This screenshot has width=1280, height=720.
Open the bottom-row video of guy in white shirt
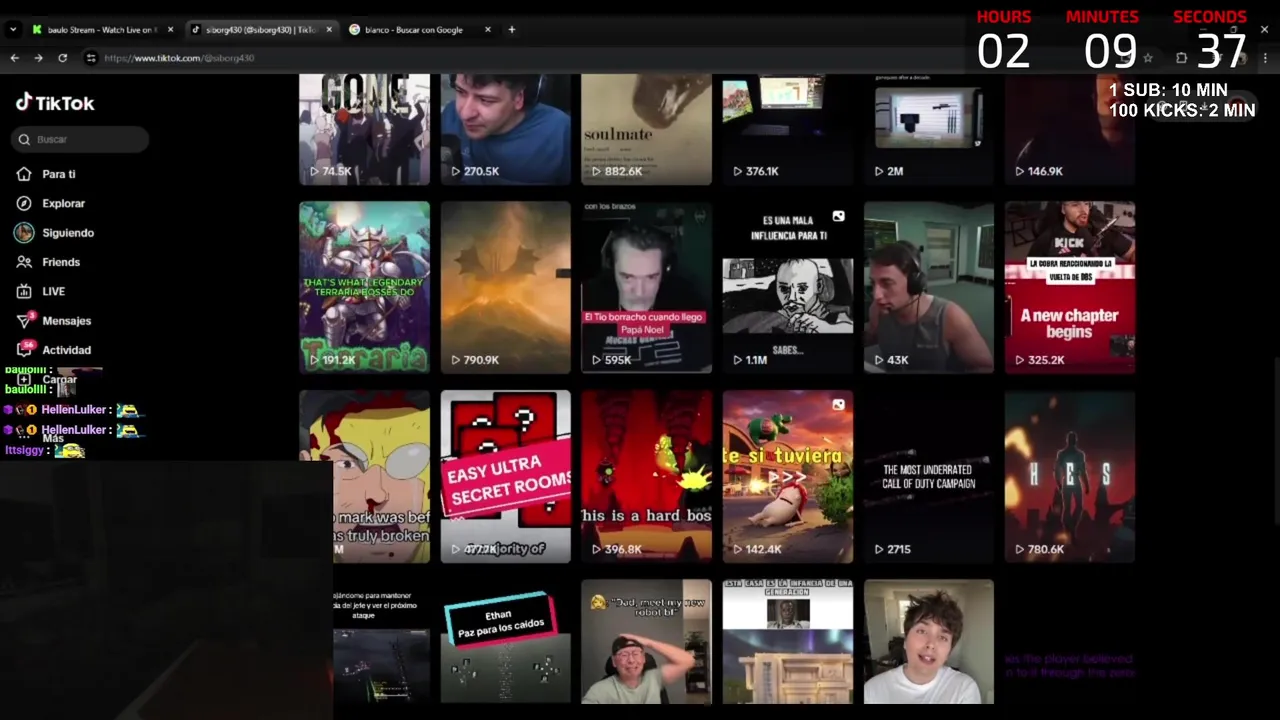click(929, 642)
